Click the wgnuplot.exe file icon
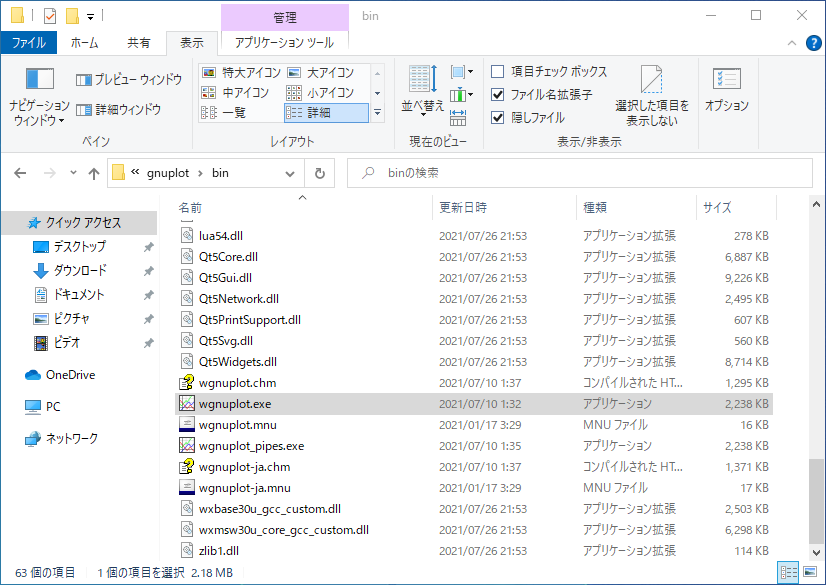 (x=187, y=404)
